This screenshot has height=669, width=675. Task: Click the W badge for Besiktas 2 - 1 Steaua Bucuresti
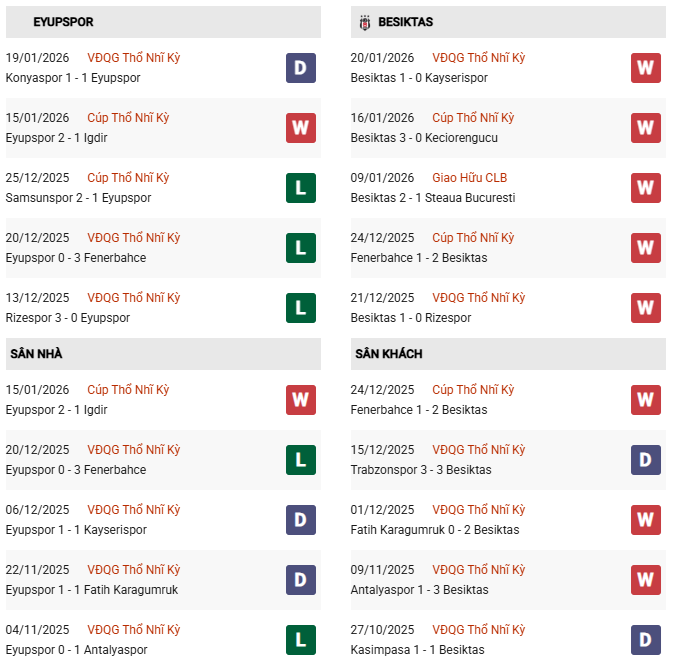[x=646, y=188]
